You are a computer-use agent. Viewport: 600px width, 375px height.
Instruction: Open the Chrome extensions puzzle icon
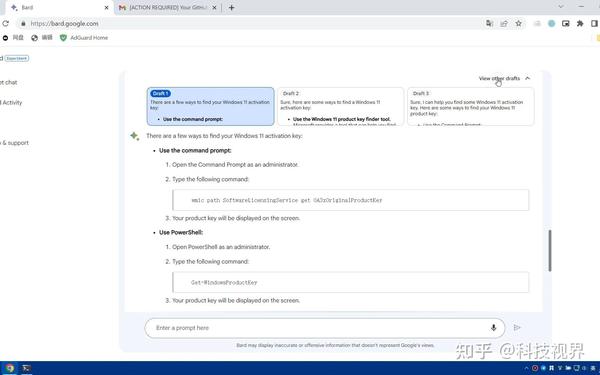click(x=580, y=23)
